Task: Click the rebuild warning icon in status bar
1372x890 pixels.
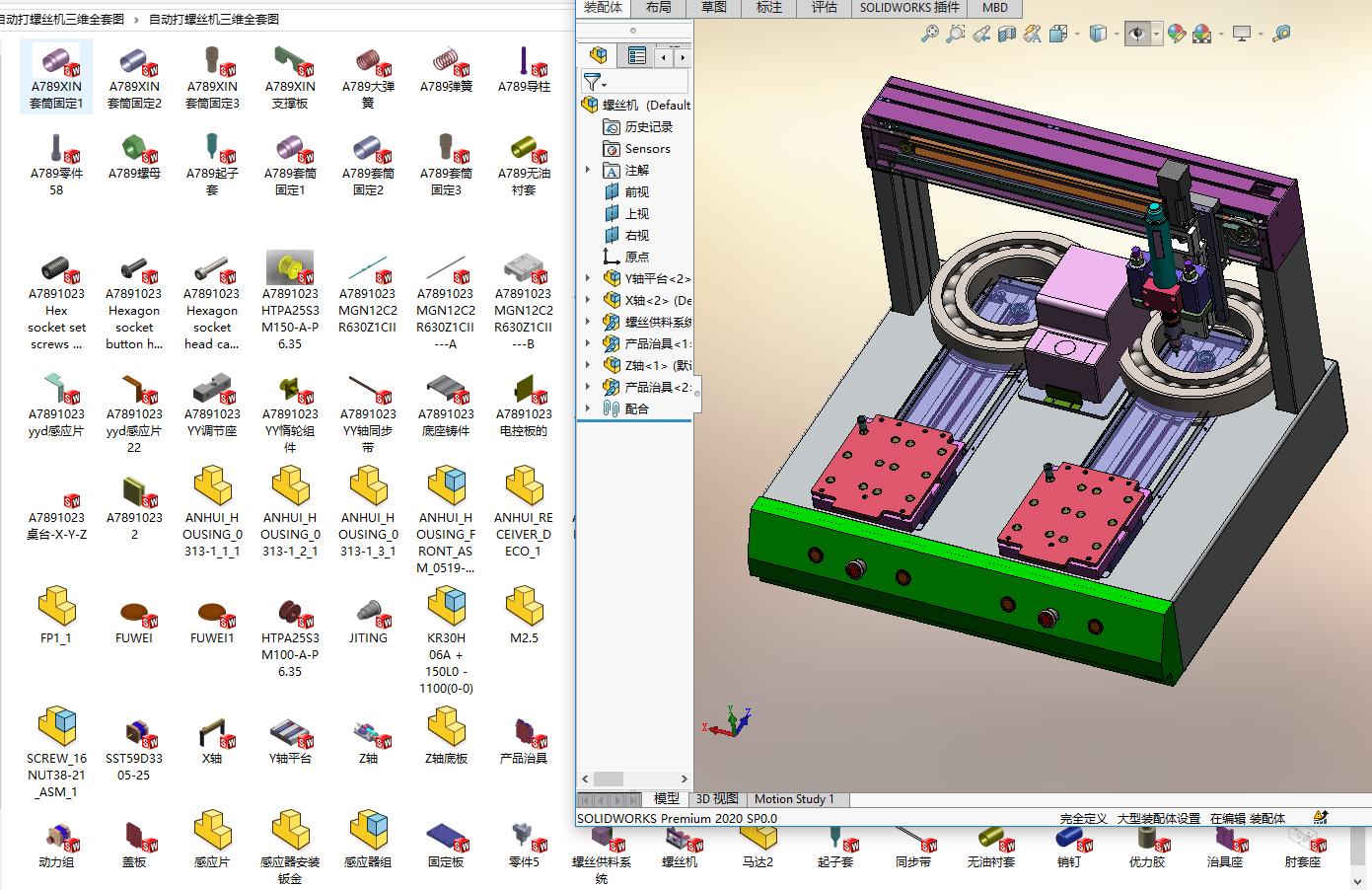Action: pyautogui.click(x=1321, y=817)
